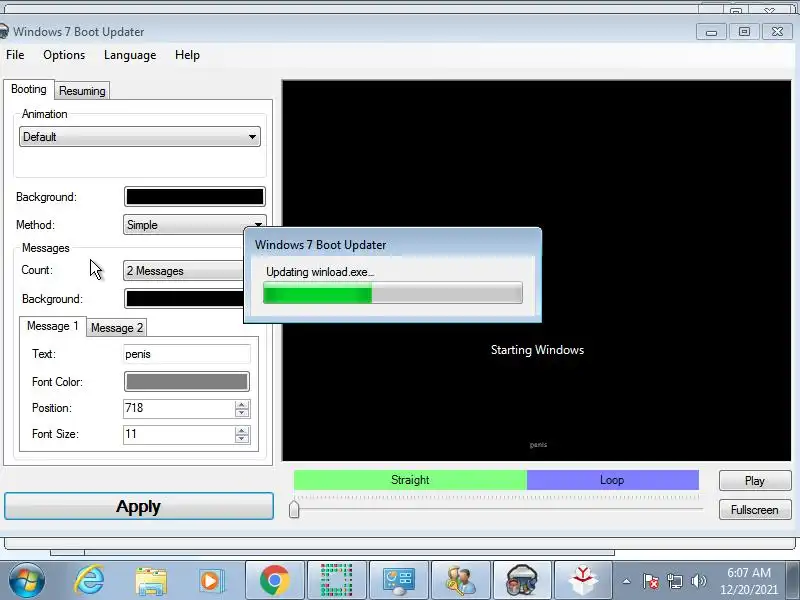Open network status tray icon
Viewport: 800px width, 600px height.
674,581
